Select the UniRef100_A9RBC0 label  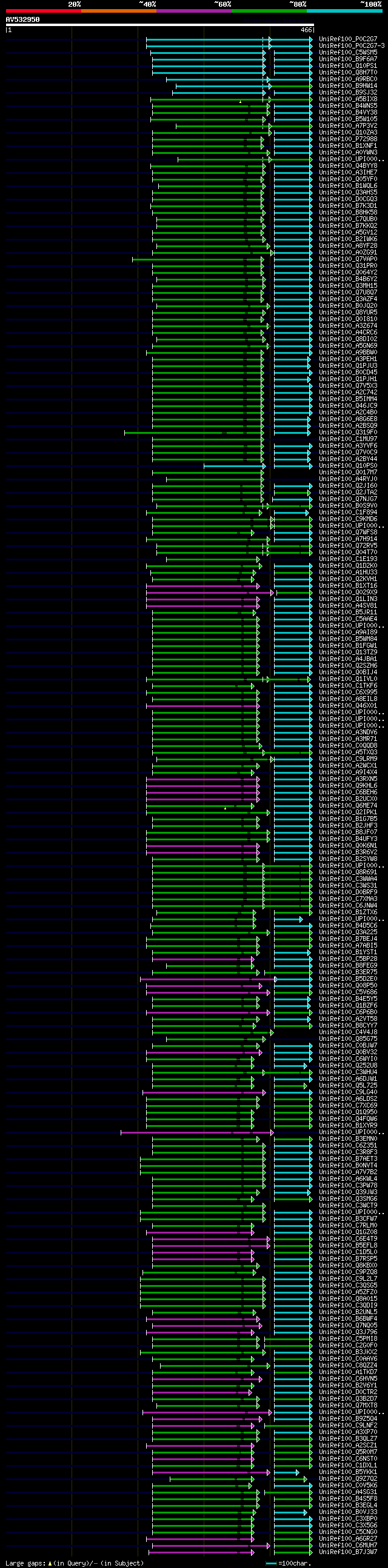click(x=348, y=79)
